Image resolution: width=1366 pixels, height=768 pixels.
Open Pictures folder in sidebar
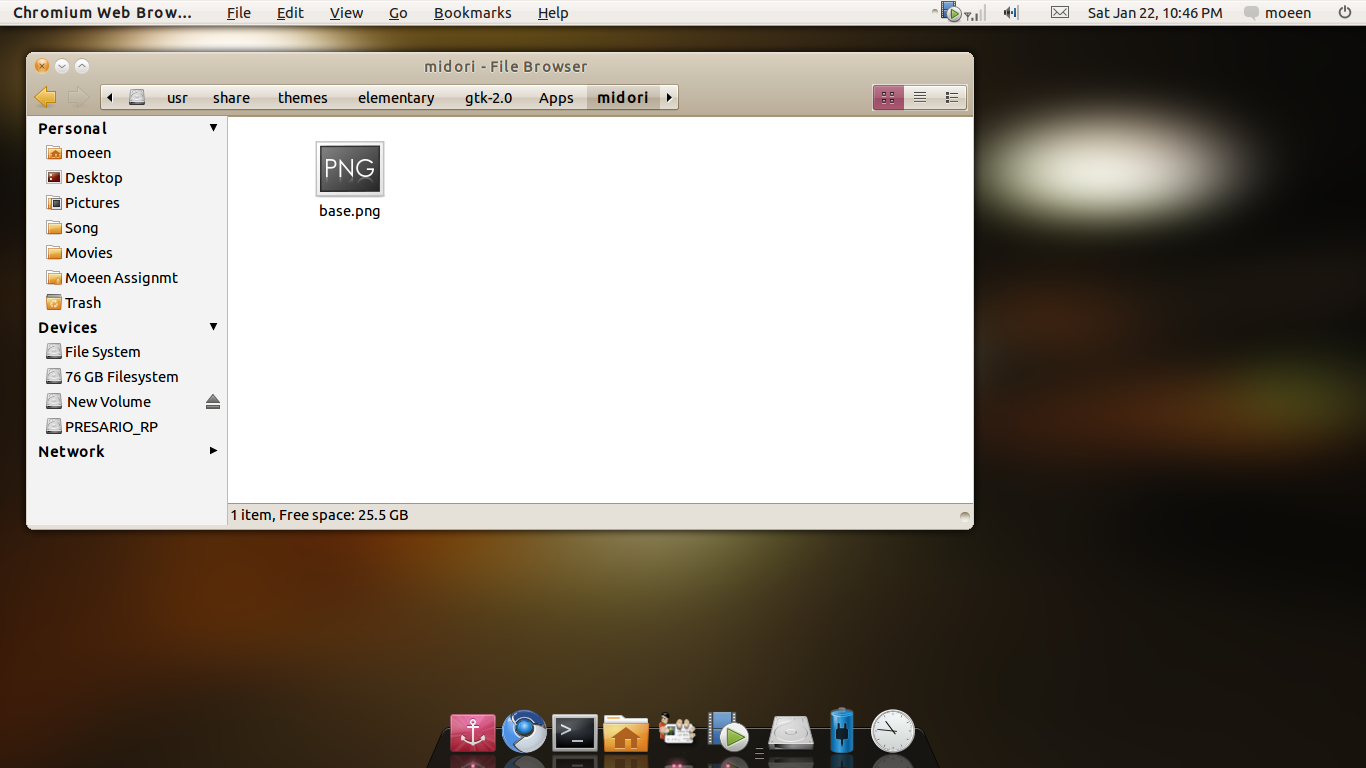click(92, 203)
